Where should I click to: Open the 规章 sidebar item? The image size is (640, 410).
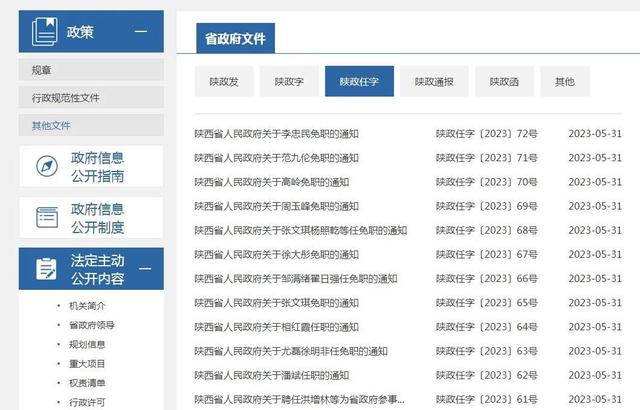pyautogui.click(x=91, y=70)
